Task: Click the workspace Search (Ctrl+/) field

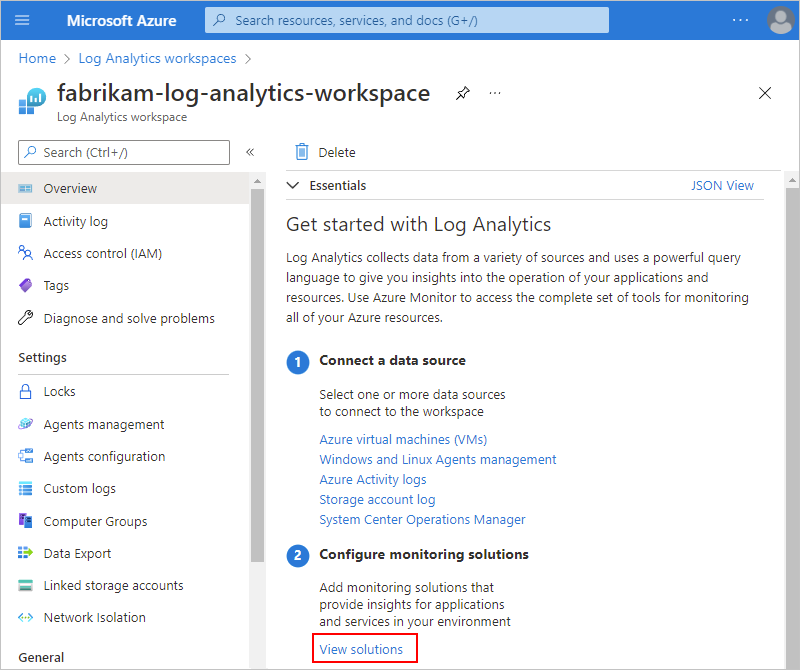Action: (x=123, y=152)
